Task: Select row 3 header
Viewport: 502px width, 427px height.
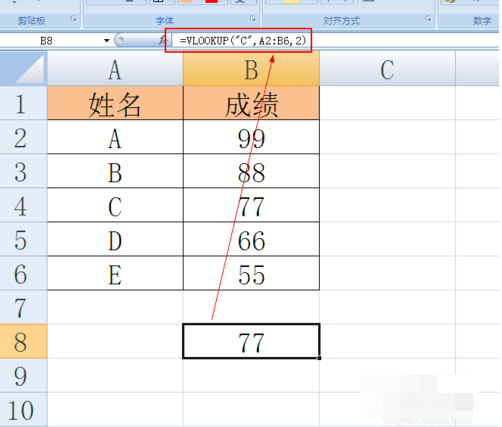Action: click(x=23, y=171)
